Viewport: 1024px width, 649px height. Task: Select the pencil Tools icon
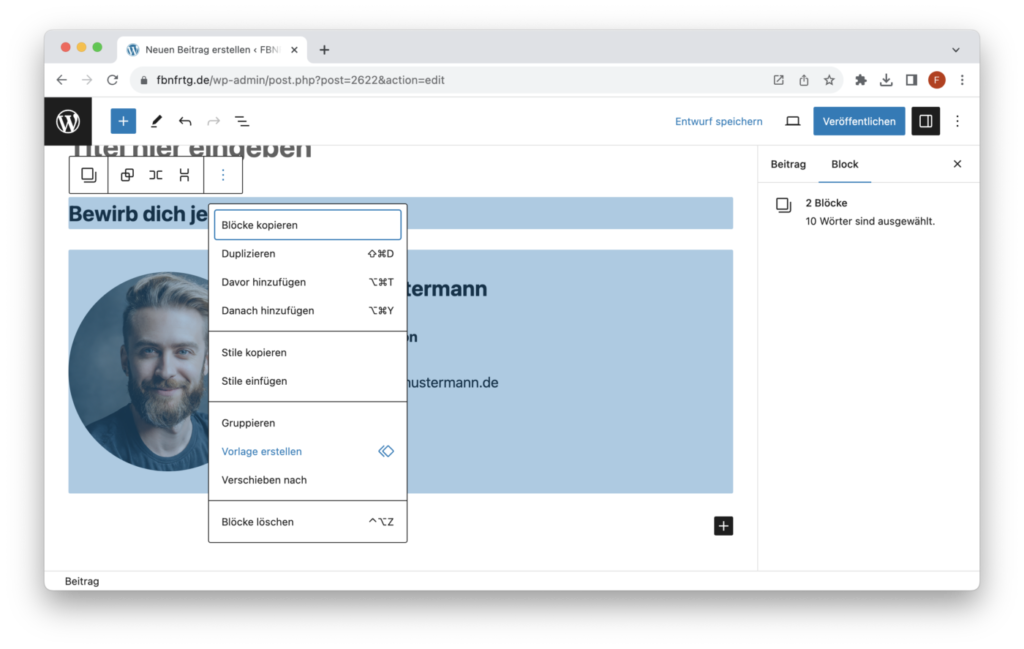156,121
